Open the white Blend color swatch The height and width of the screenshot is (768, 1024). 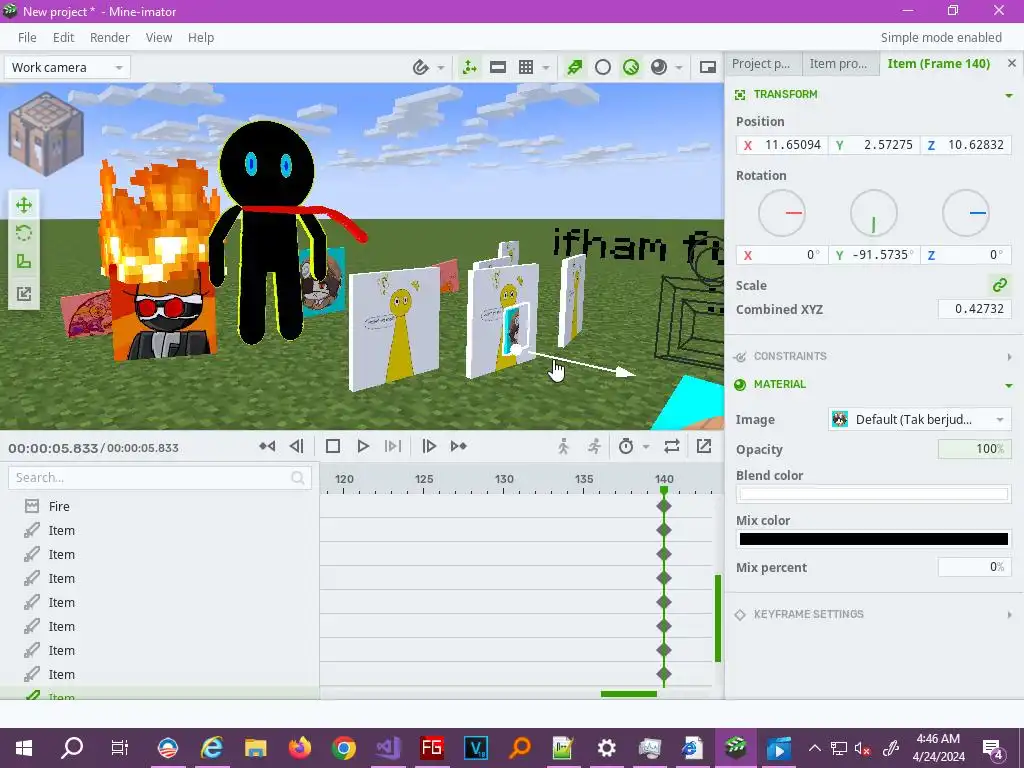coord(874,494)
